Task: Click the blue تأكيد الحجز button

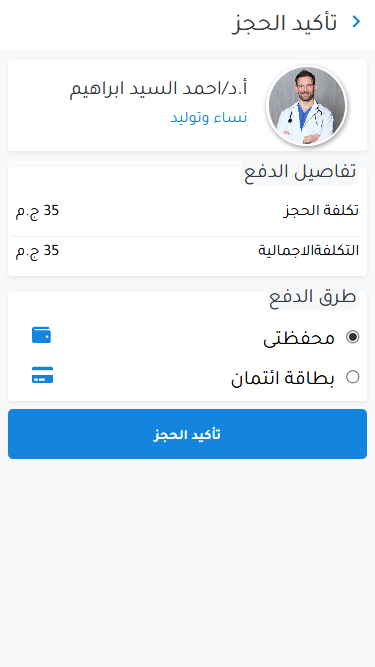Action: (x=188, y=434)
